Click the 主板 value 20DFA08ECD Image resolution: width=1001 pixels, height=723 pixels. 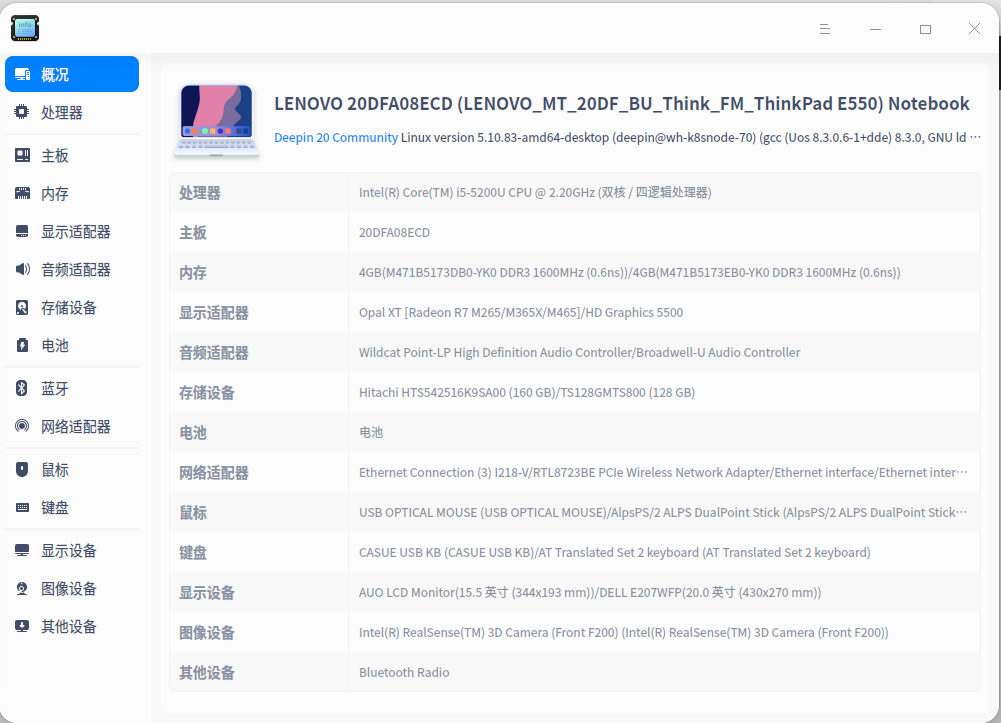[x=394, y=232]
